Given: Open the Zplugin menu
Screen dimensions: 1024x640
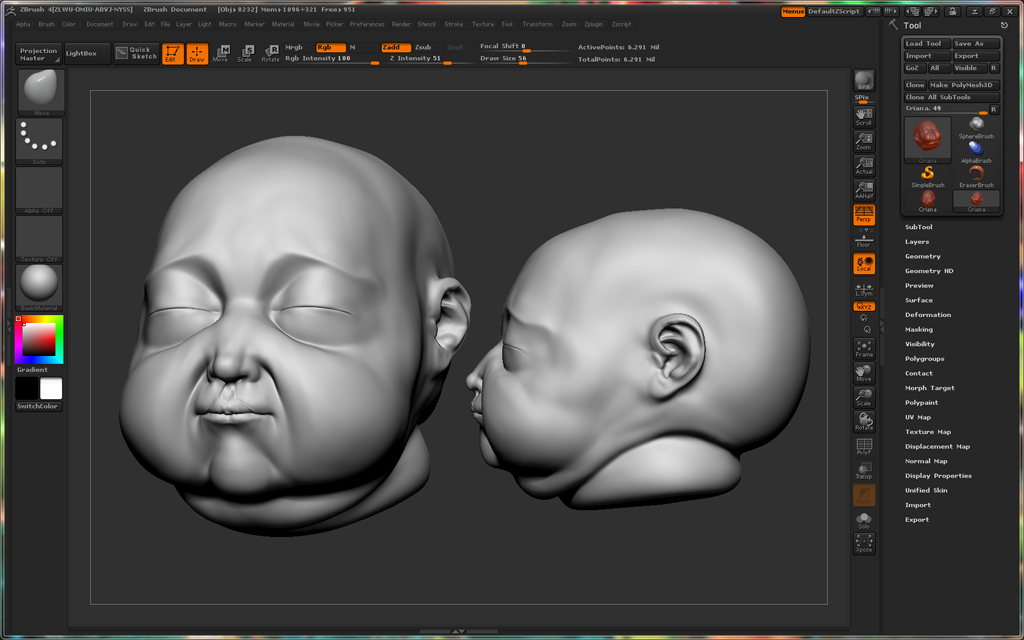Looking at the screenshot, I should click(x=594, y=24).
